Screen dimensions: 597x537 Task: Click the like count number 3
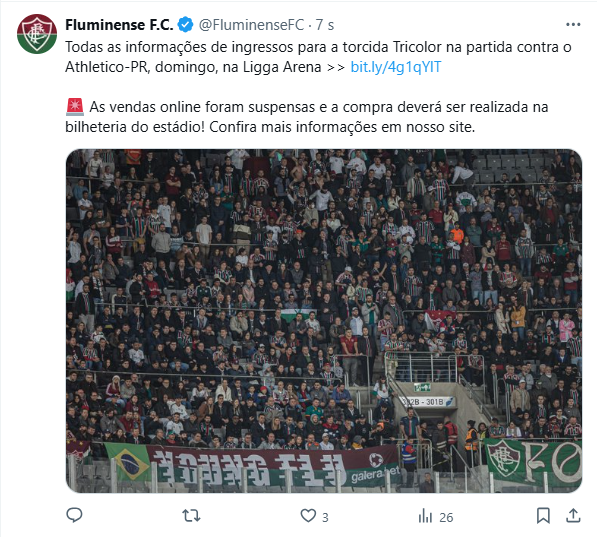325,517
